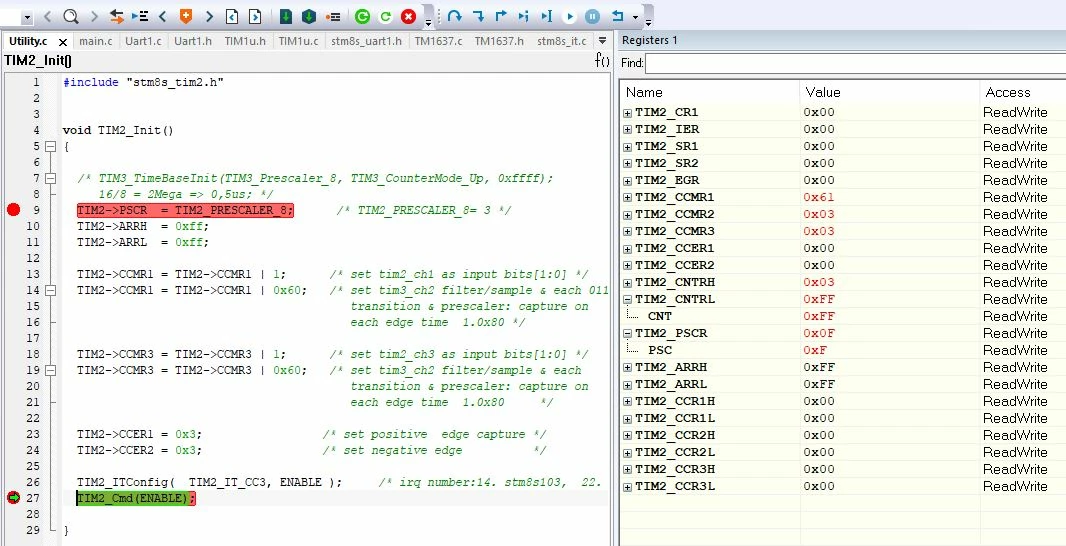Viewport: 1066px width, 546px height.
Task: Click the Find input field in Registers
Action: click(855, 63)
